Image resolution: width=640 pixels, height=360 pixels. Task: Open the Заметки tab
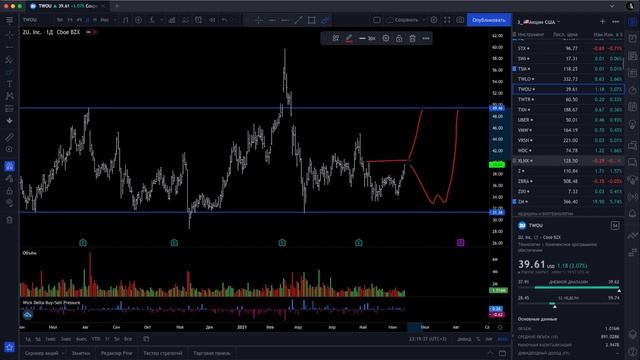(80, 353)
